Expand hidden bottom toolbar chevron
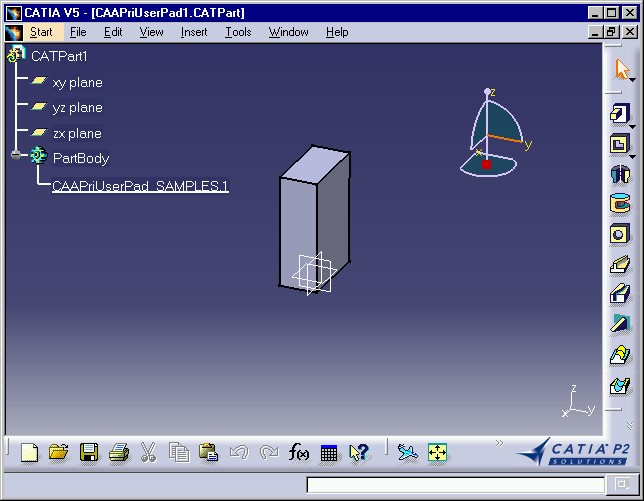 [499, 443]
